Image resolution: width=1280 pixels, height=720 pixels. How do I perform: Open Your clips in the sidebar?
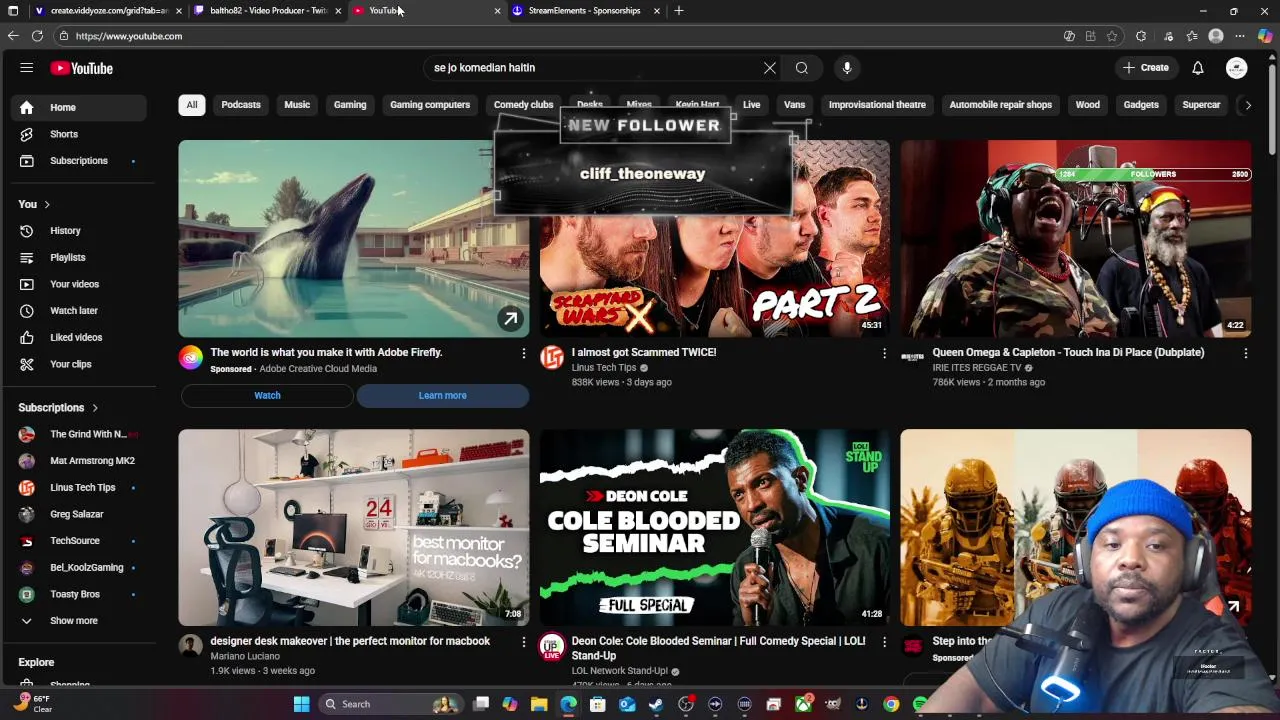click(81, 364)
